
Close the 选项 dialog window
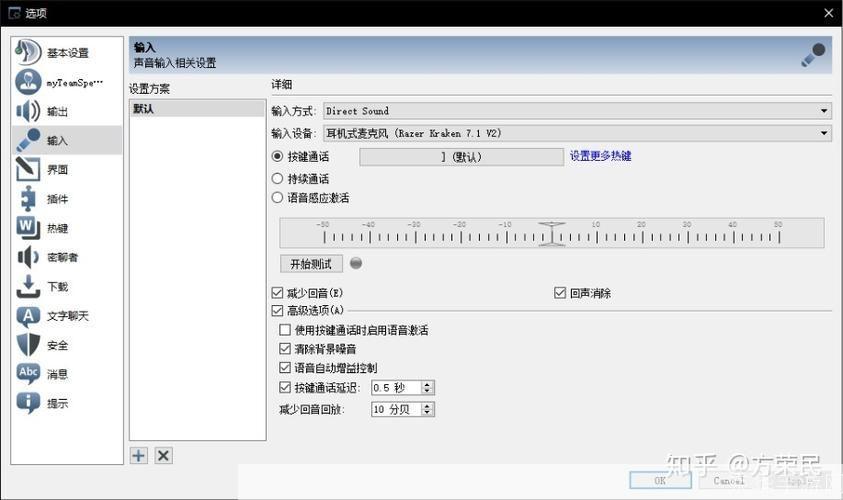828,13
